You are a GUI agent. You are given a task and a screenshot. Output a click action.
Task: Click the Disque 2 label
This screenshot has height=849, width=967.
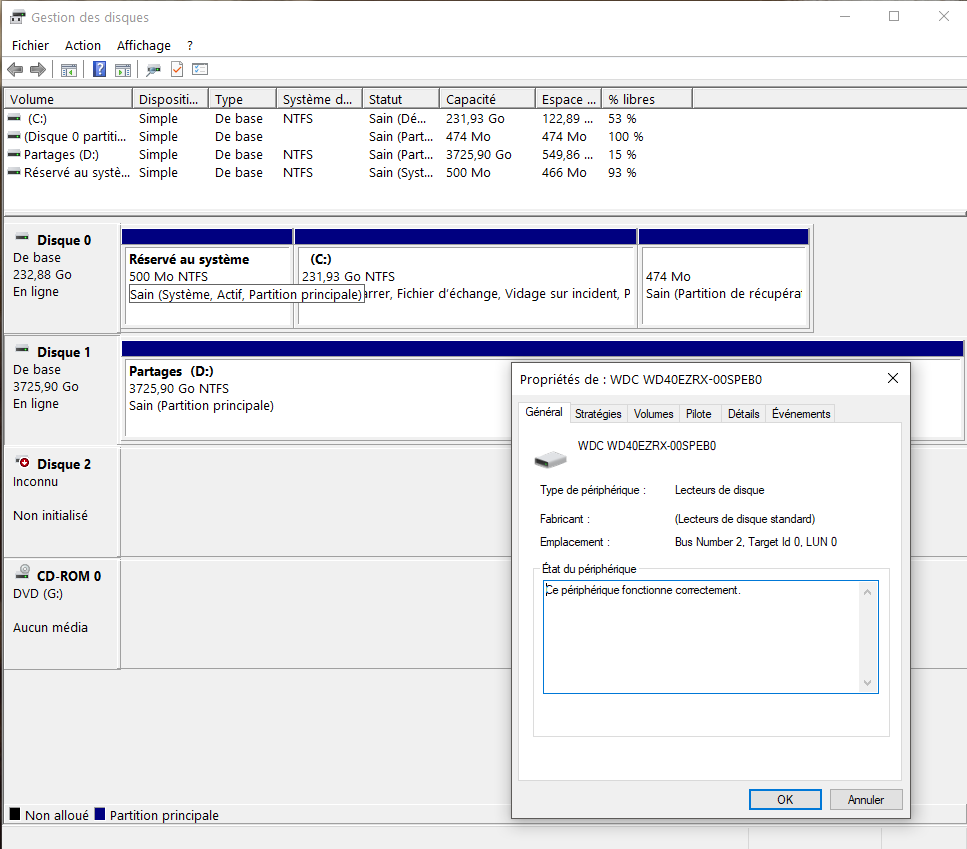coord(64,465)
